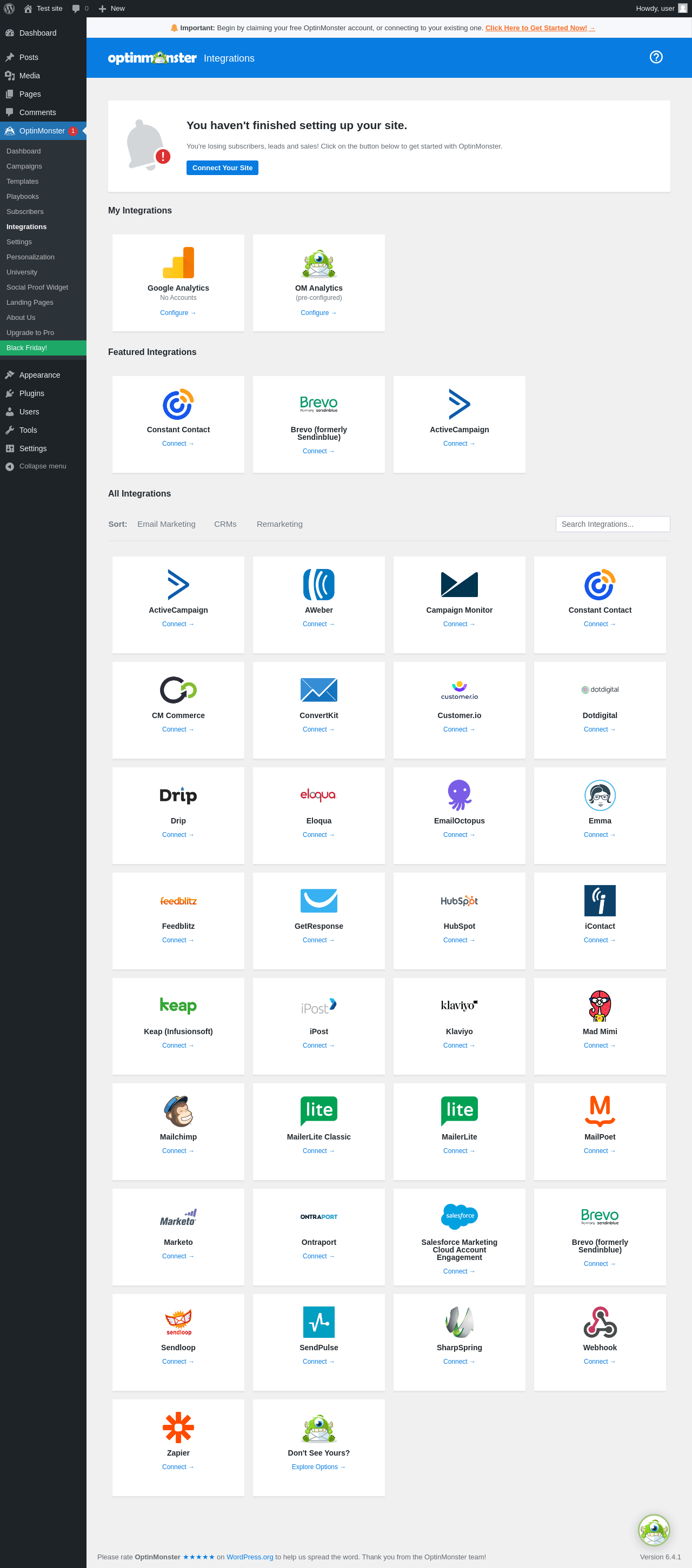The height and width of the screenshot is (1568, 692).
Task: Open Playbooks in OptinMonster submenu
Action: [23, 197]
